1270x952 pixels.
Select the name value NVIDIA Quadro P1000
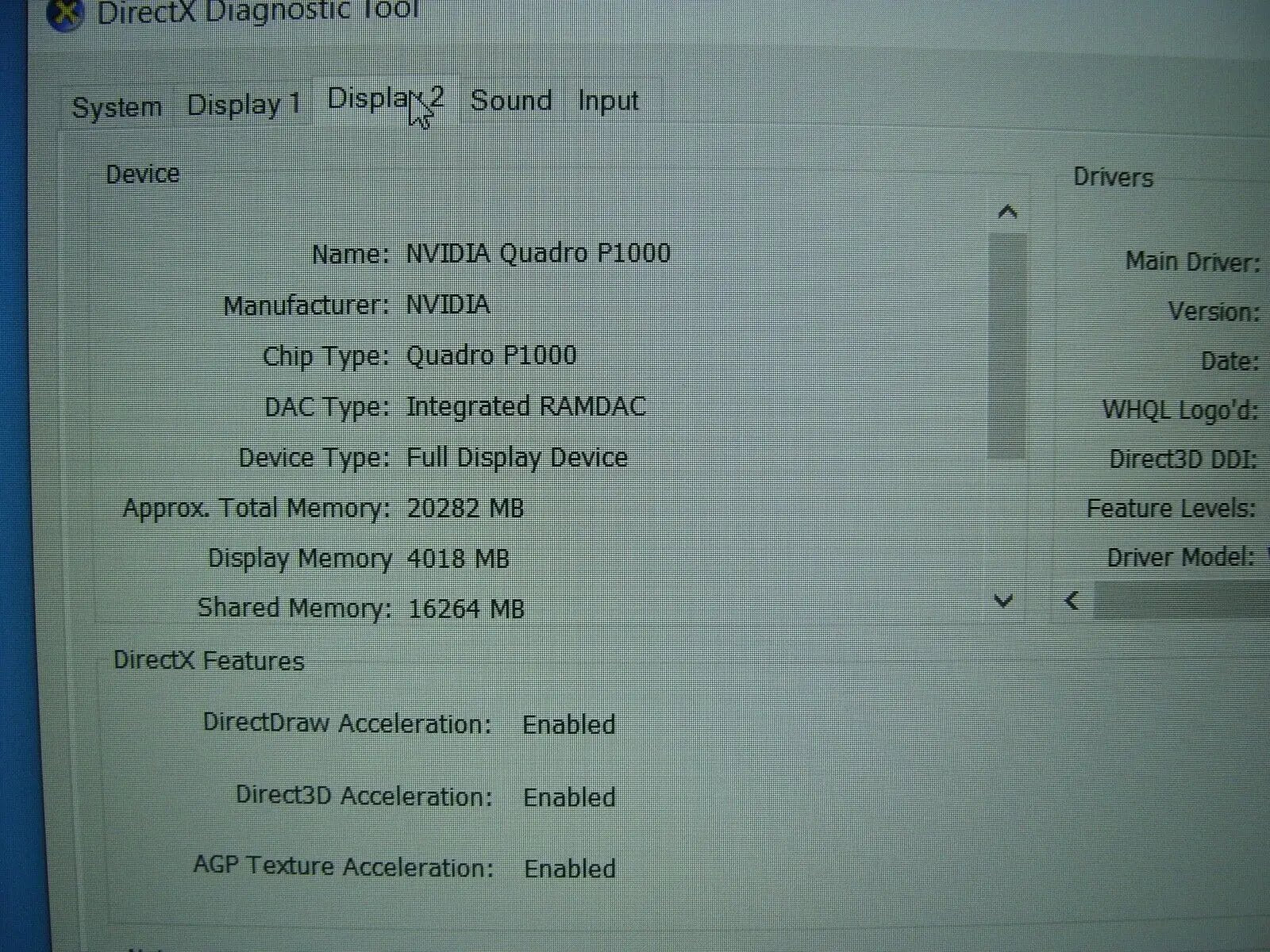(538, 253)
